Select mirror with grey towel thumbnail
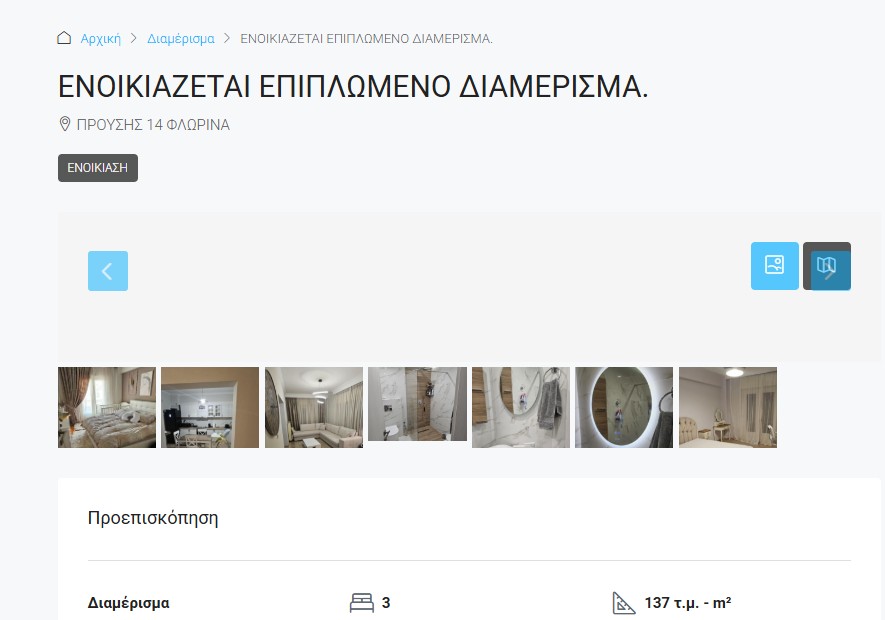 pyautogui.click(x=521, y=407)
